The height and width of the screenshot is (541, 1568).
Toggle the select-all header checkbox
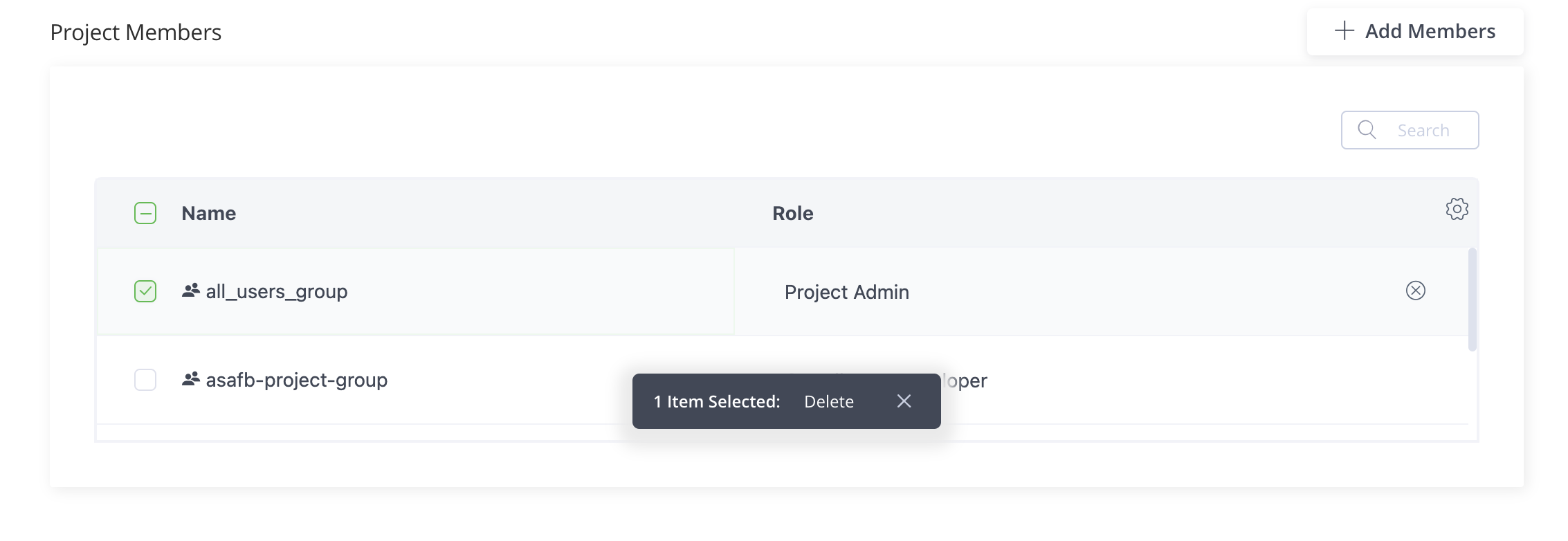coord(145,213)
